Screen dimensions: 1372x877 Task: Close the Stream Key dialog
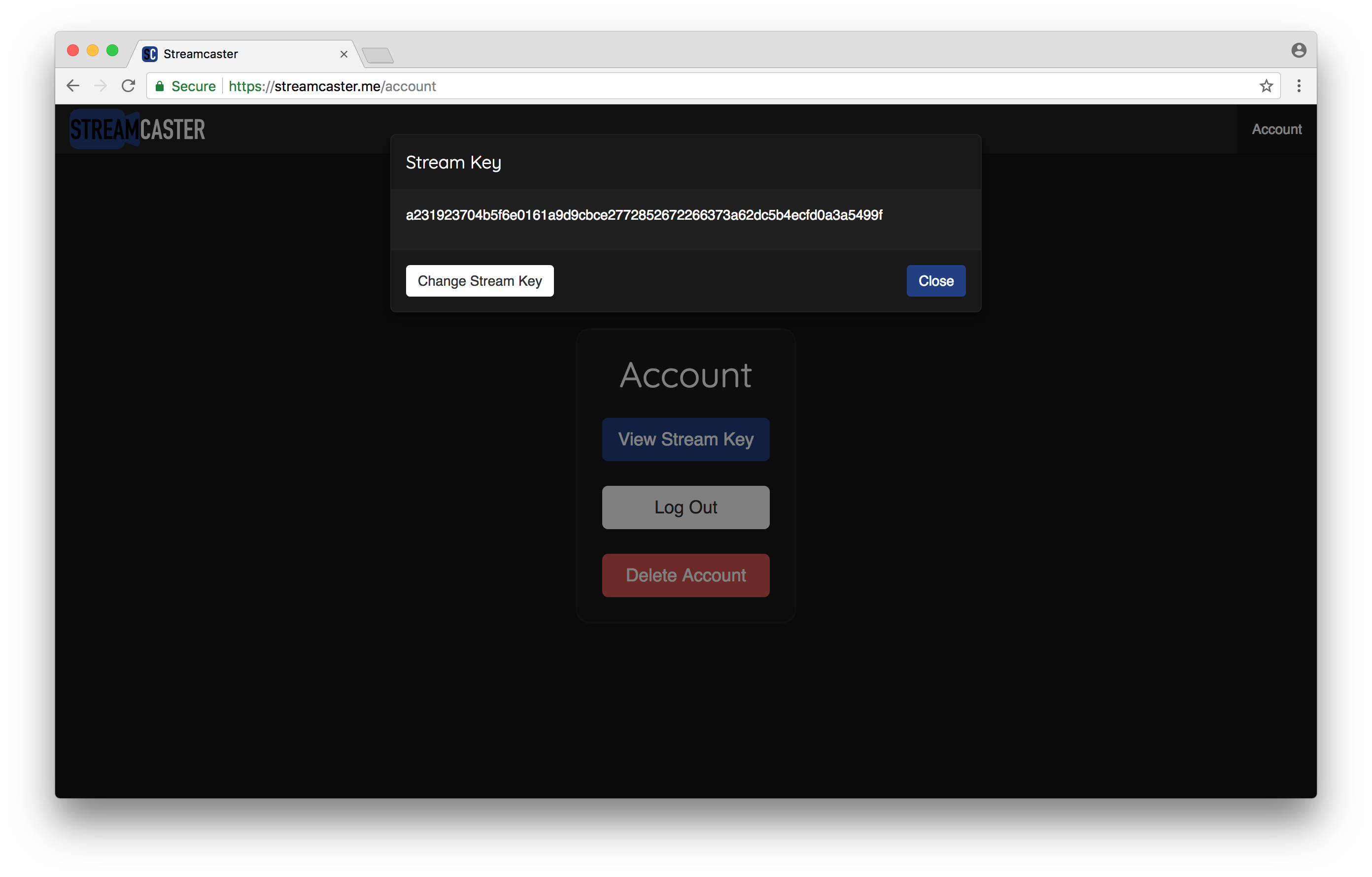935,281
